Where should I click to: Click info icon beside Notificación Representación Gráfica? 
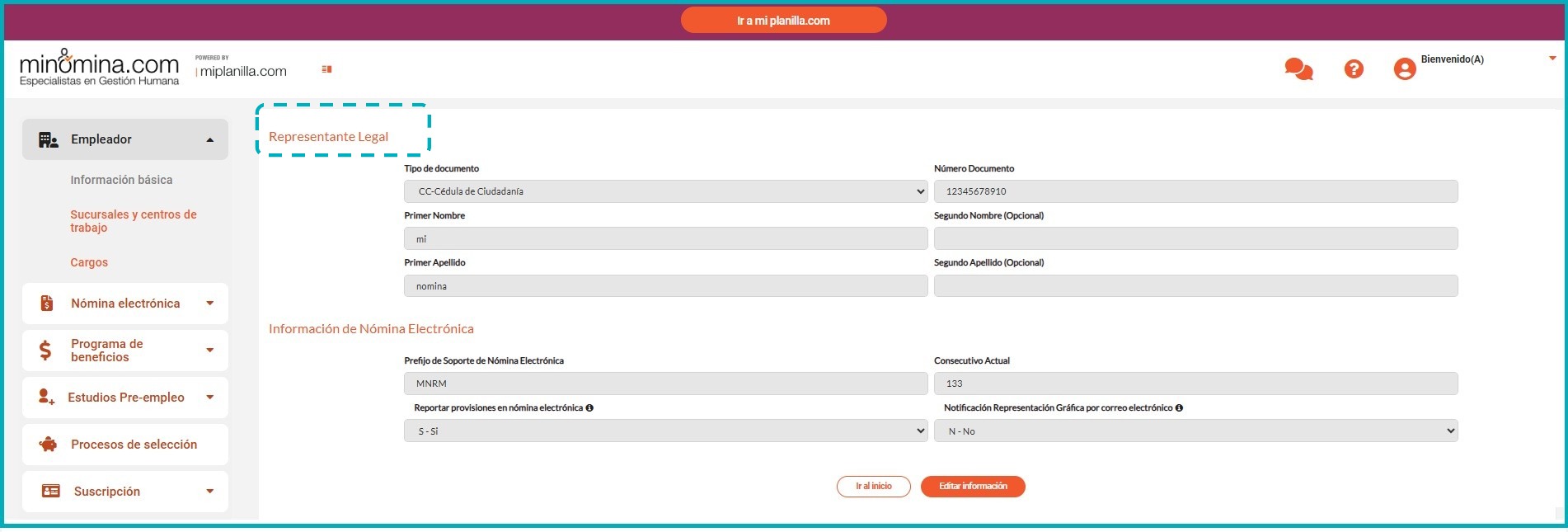(x=1179, y=408)
